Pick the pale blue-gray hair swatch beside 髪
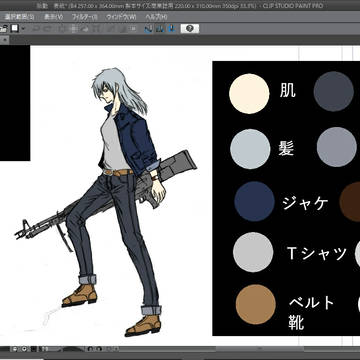 click(x=250, y=149)
